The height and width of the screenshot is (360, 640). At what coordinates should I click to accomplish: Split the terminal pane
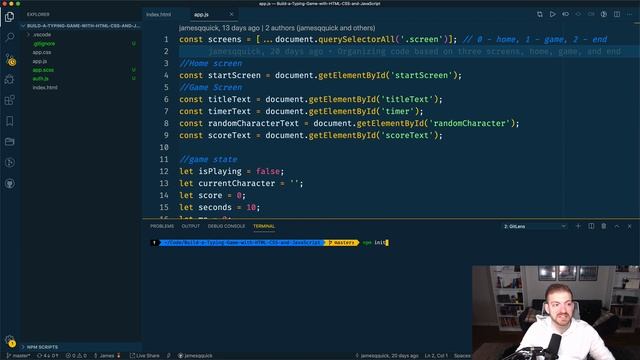(591, 226)
